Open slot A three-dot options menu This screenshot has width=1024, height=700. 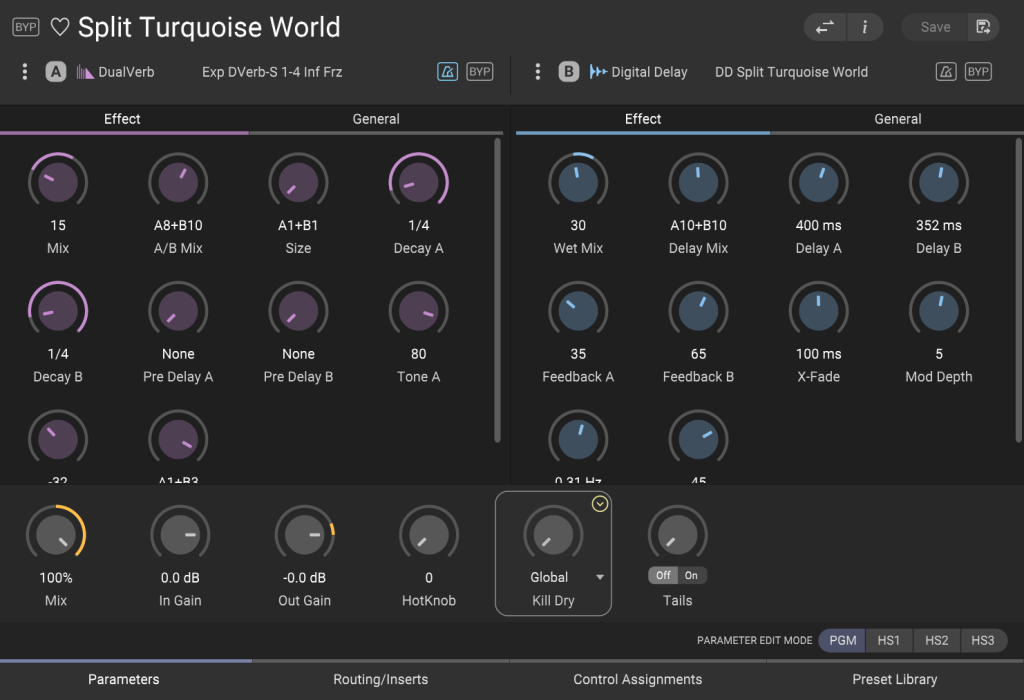point(25,72)
